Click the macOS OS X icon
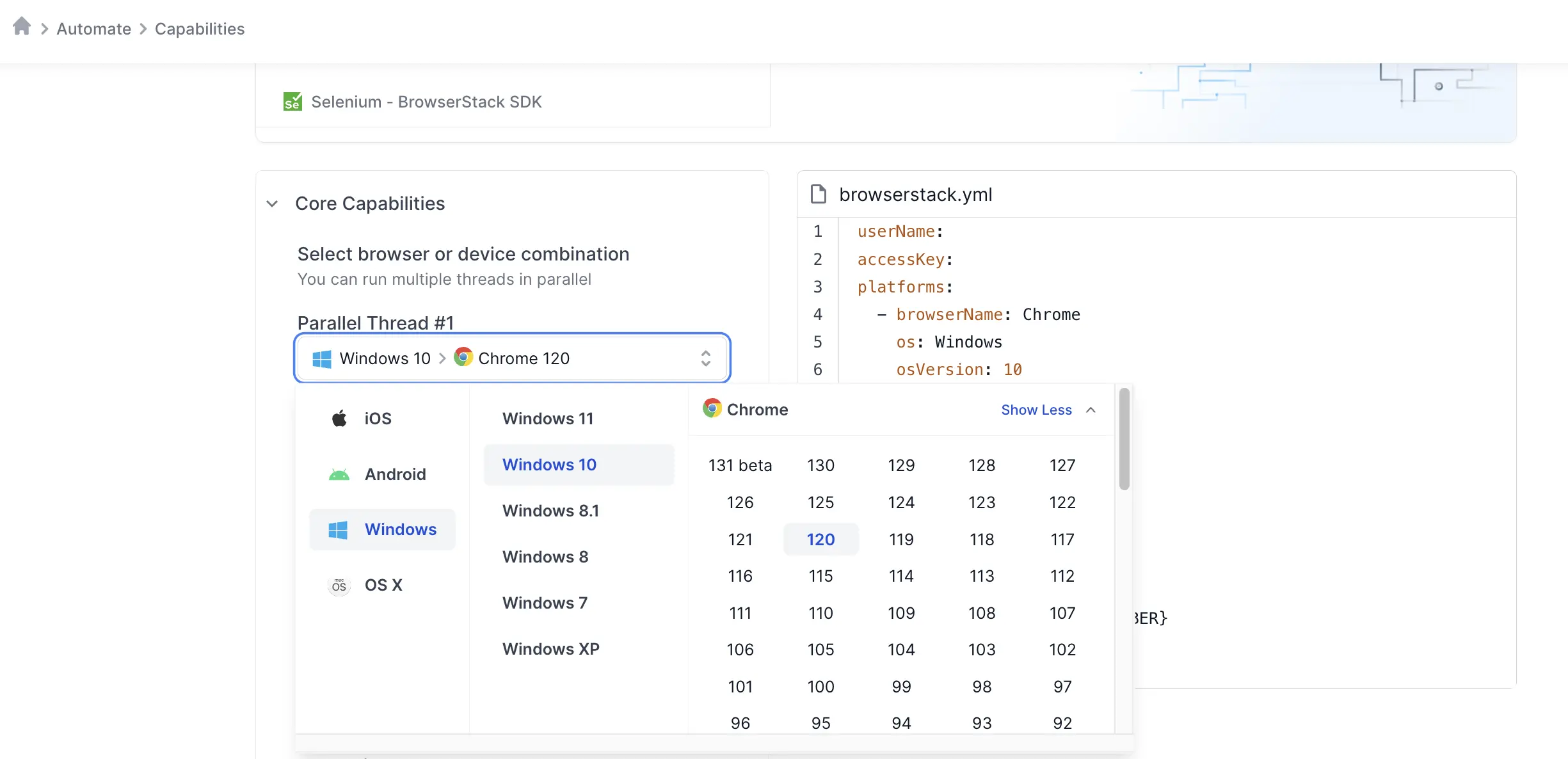 pos(339,586)
